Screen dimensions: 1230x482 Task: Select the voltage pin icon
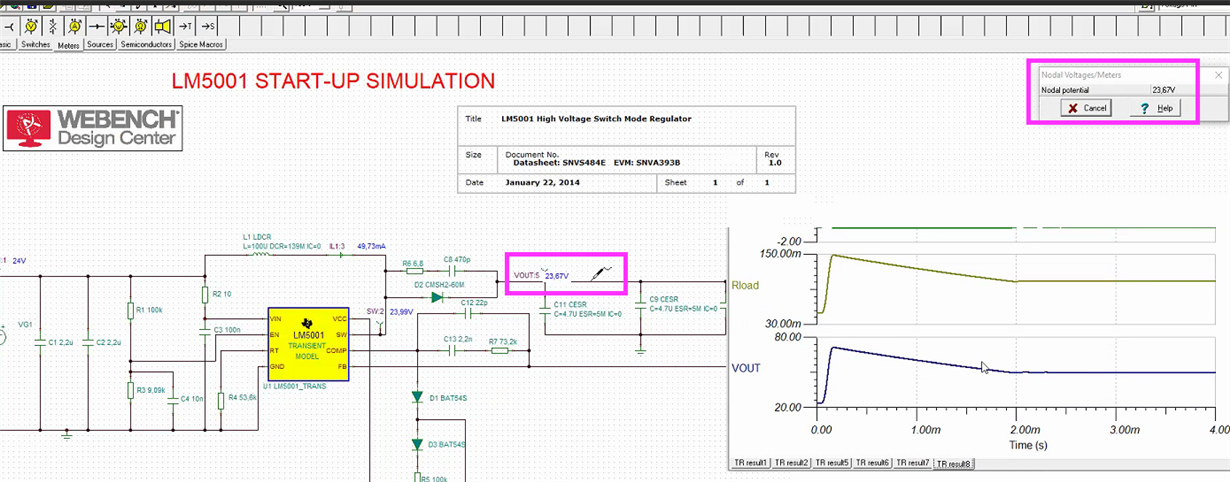[x=9, y=25]
